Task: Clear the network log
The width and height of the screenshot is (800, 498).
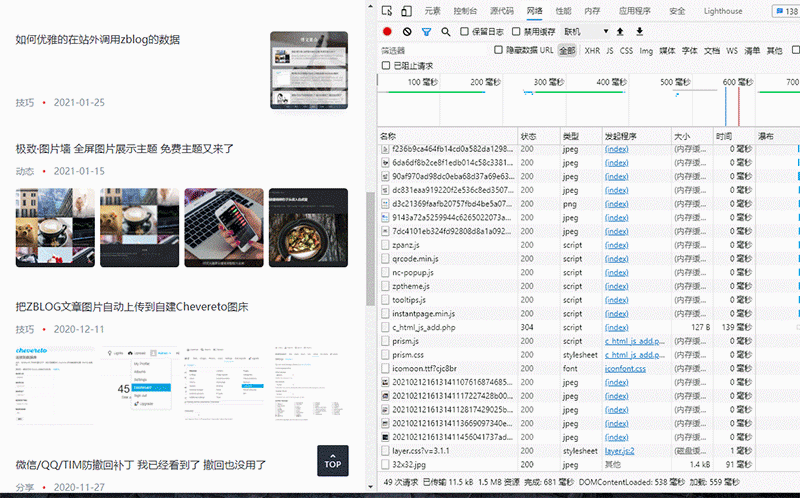Action: [407, 32]
